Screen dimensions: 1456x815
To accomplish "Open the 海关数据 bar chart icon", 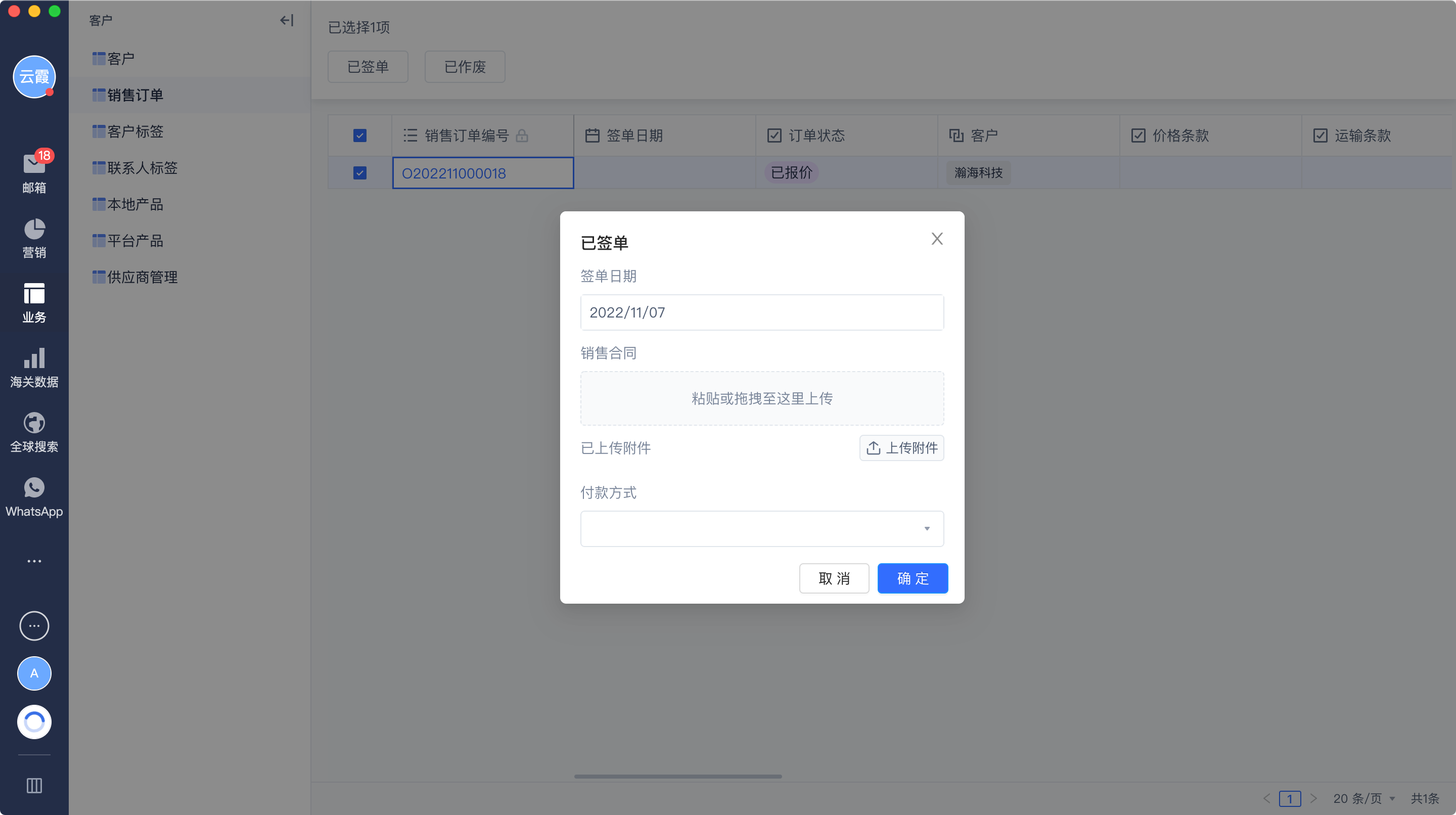I will point(34,358).
